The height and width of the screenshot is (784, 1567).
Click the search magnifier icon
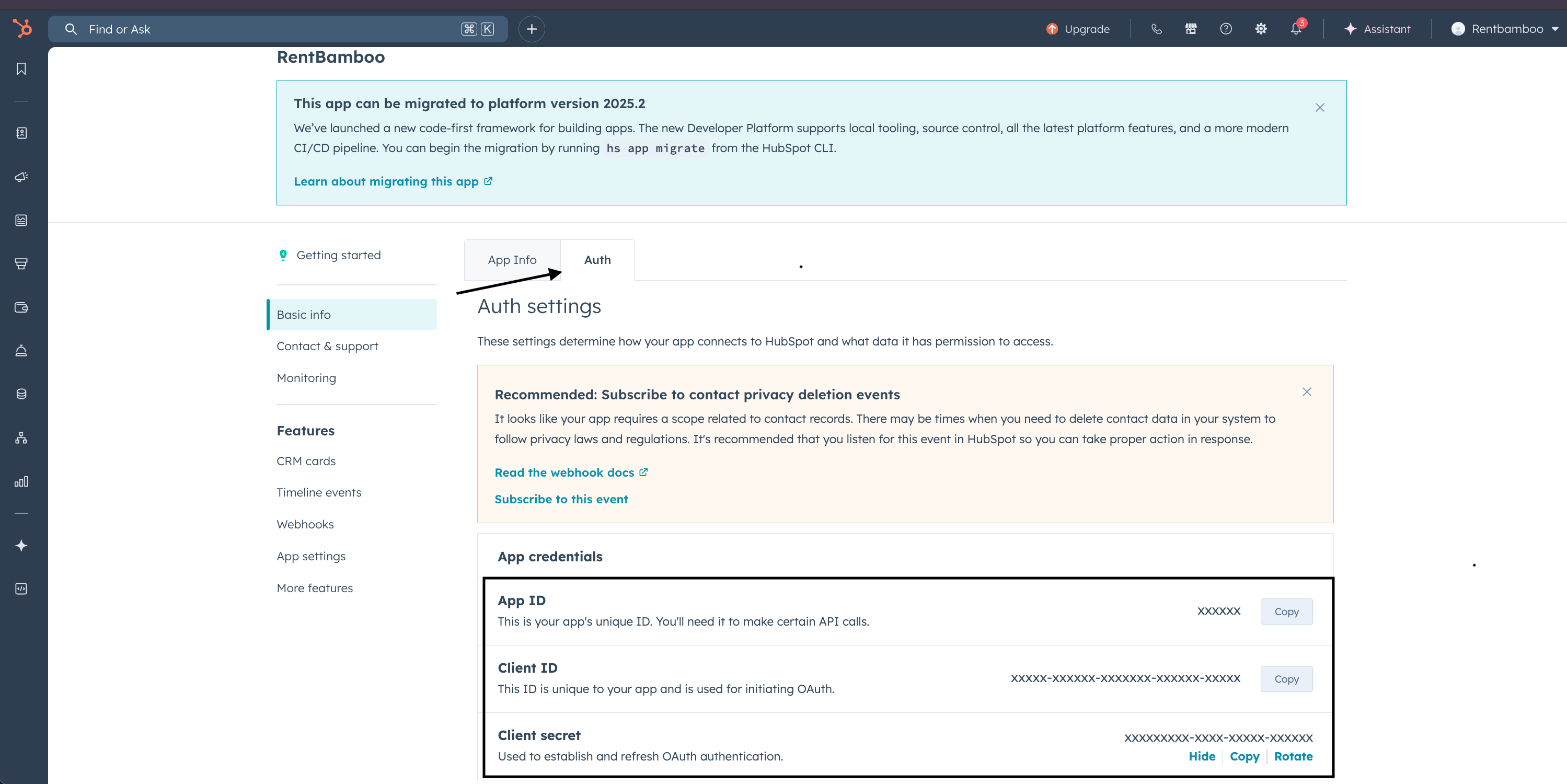tap(71, 29)
